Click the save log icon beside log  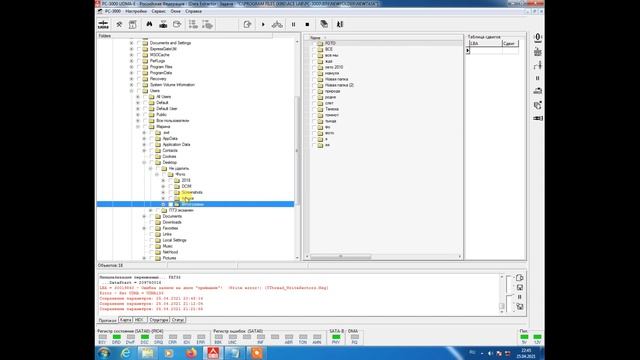[520, 288]
